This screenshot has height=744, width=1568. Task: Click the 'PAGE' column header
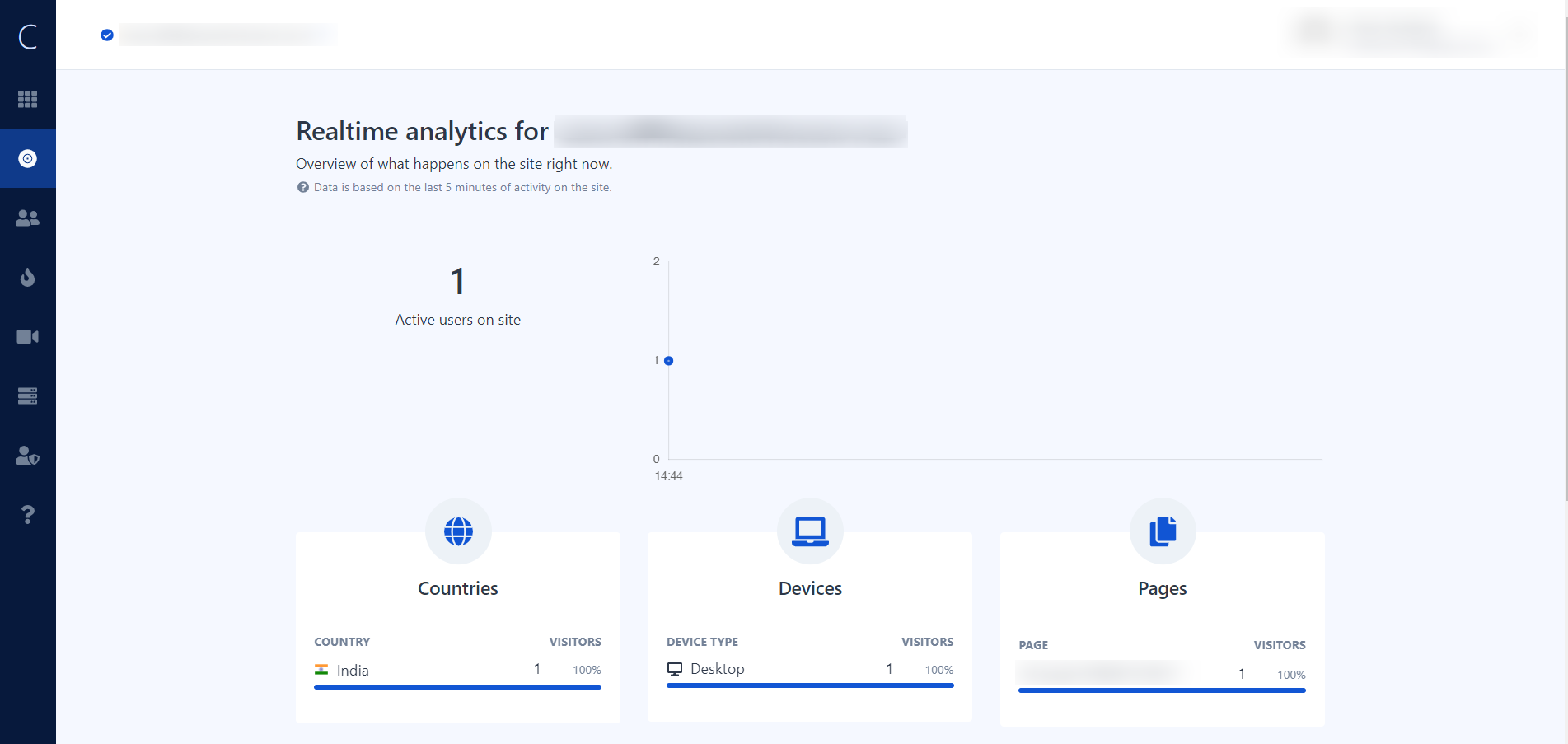coord(1033,645)
